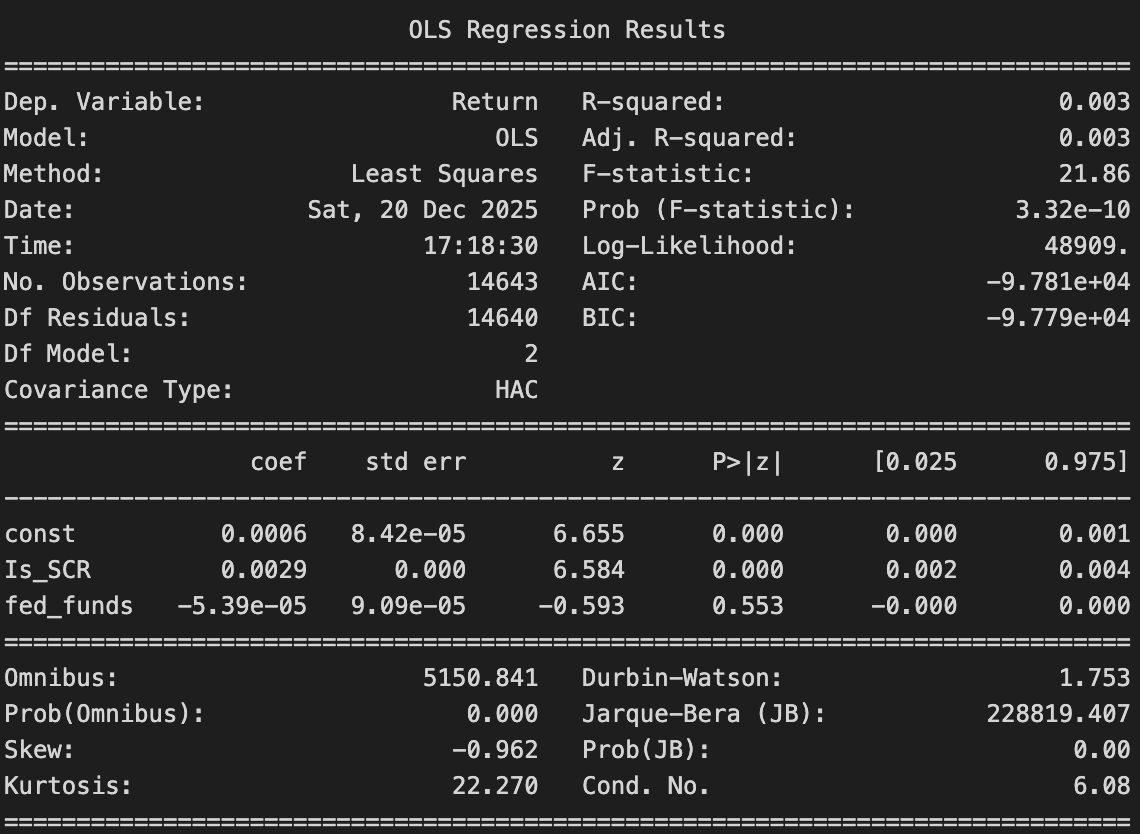This screenshot has width=1140, height=834.
Task: Click the Kurtosis value 22.270
Action: (x=494, y=786)
